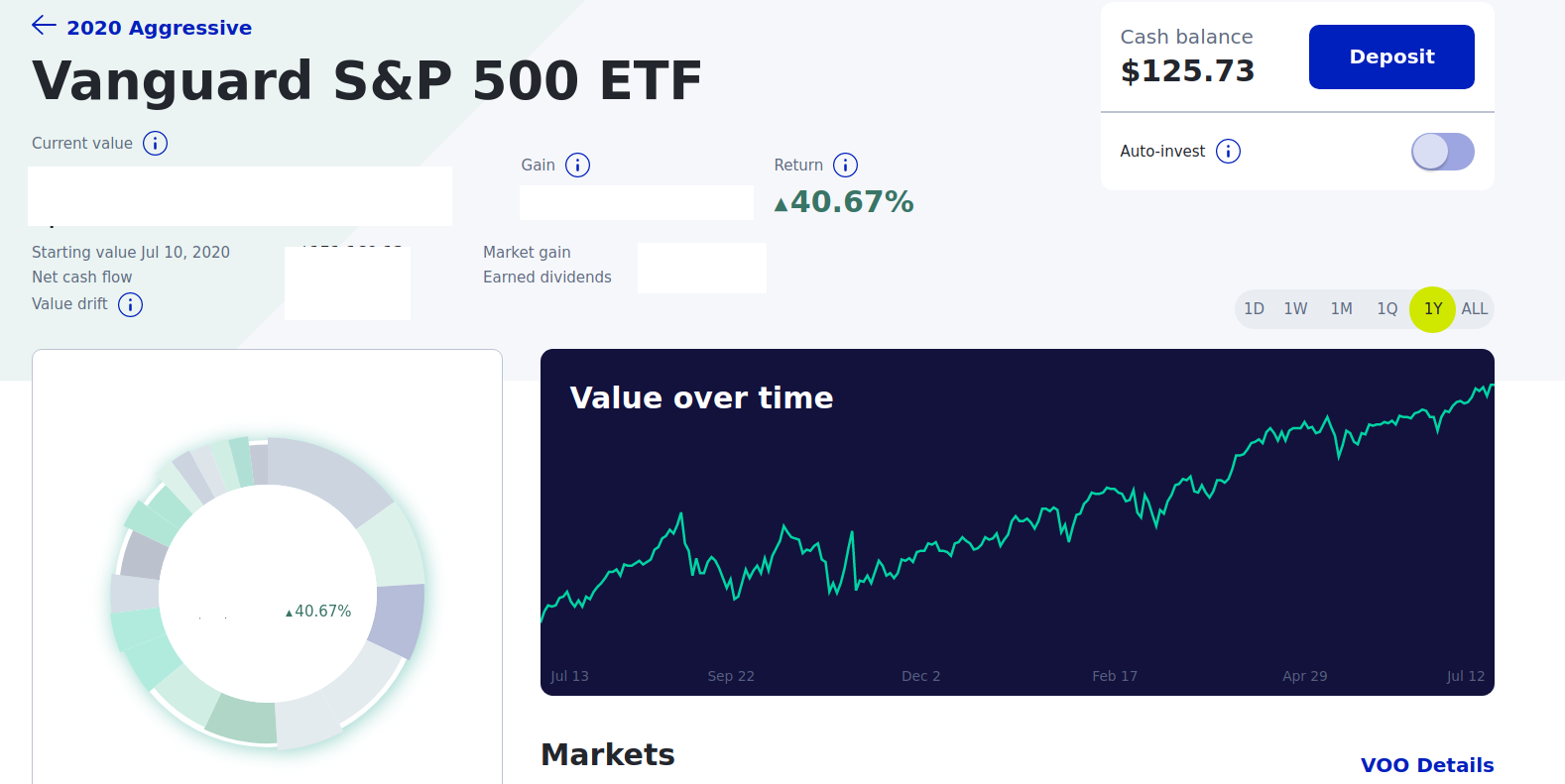Viewport: 1565px width, 784px height.
Task: Open the VOO Details link
Action: 1426,765
